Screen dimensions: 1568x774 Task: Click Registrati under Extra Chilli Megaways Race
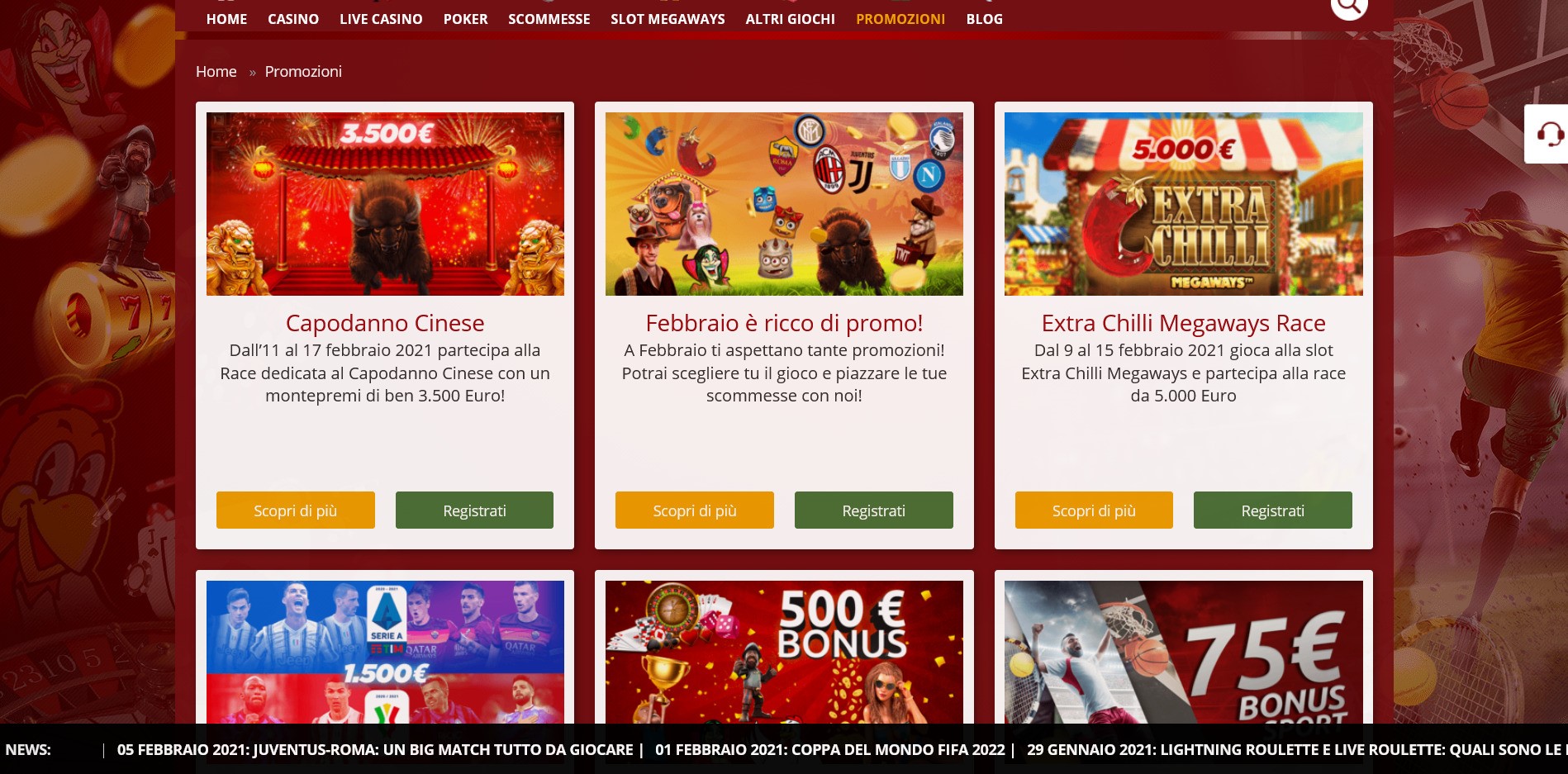click(x=1273, y=510)
